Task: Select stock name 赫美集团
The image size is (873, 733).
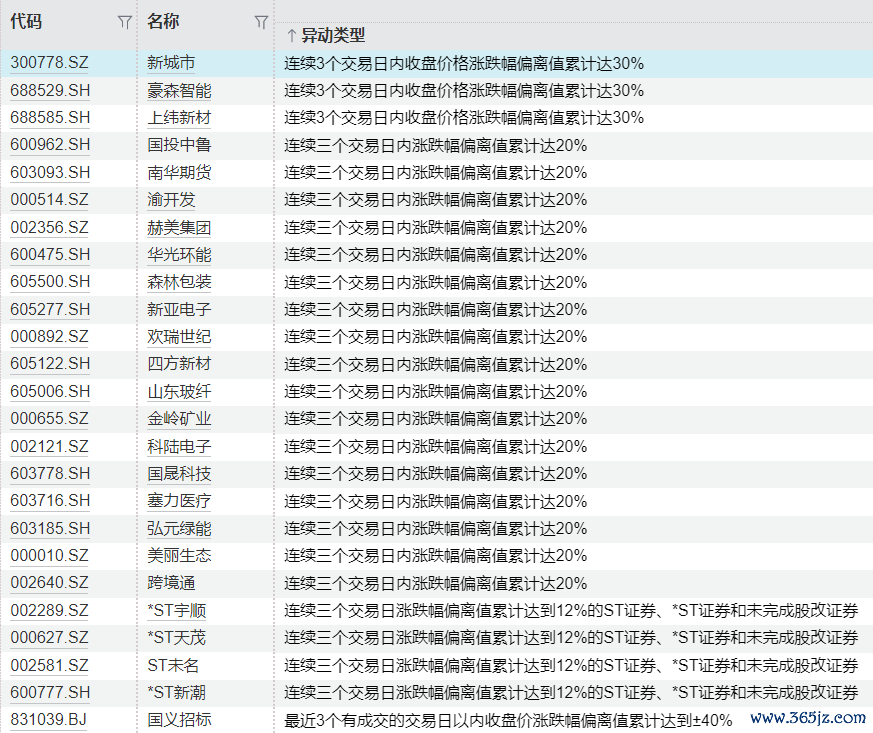Action: [x=179, y=227]
